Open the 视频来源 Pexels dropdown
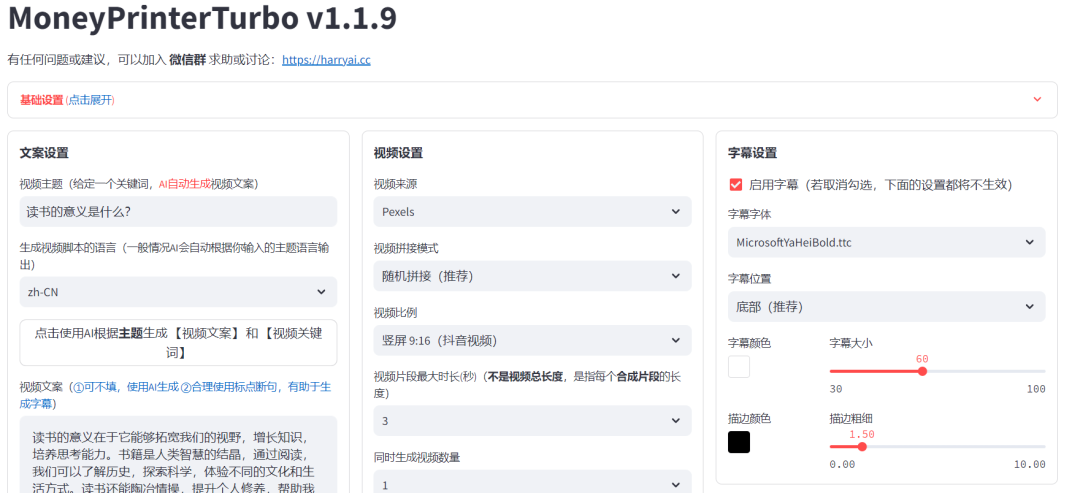 click(x=532, y=211)
